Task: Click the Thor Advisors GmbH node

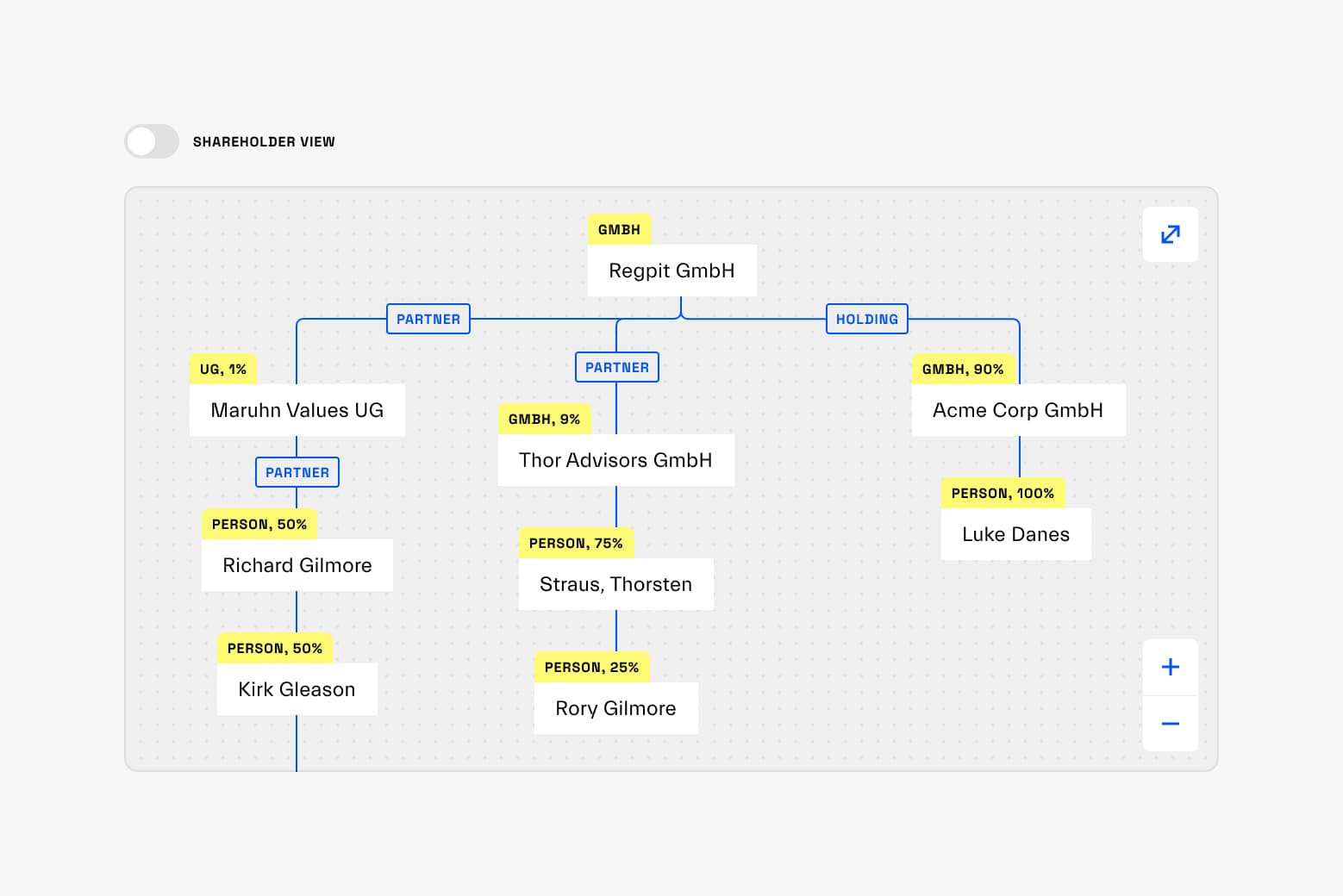Action: click(x=615, y=460)
